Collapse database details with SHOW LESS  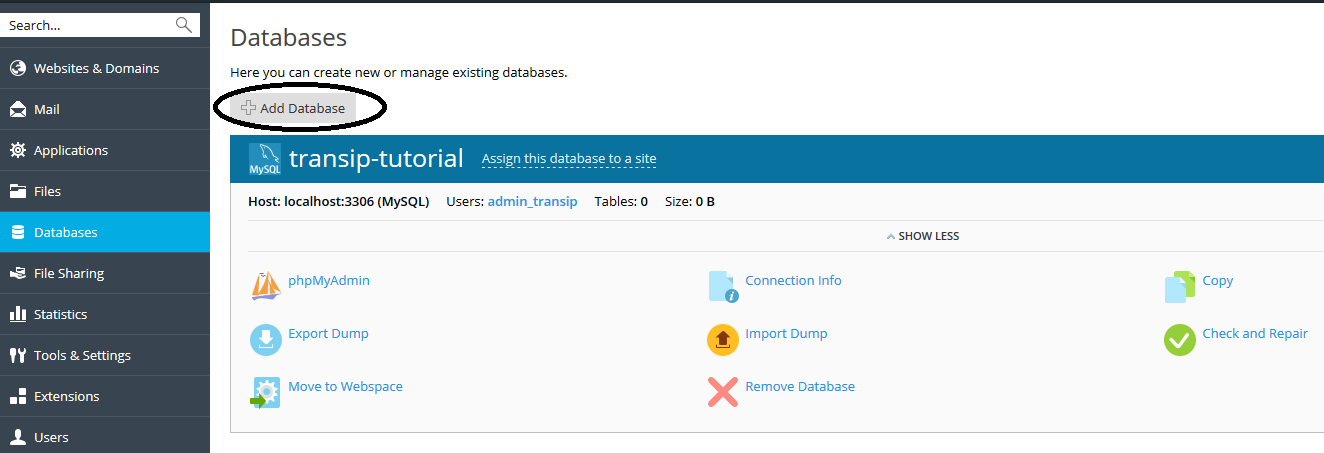click(x=922, y=236)
